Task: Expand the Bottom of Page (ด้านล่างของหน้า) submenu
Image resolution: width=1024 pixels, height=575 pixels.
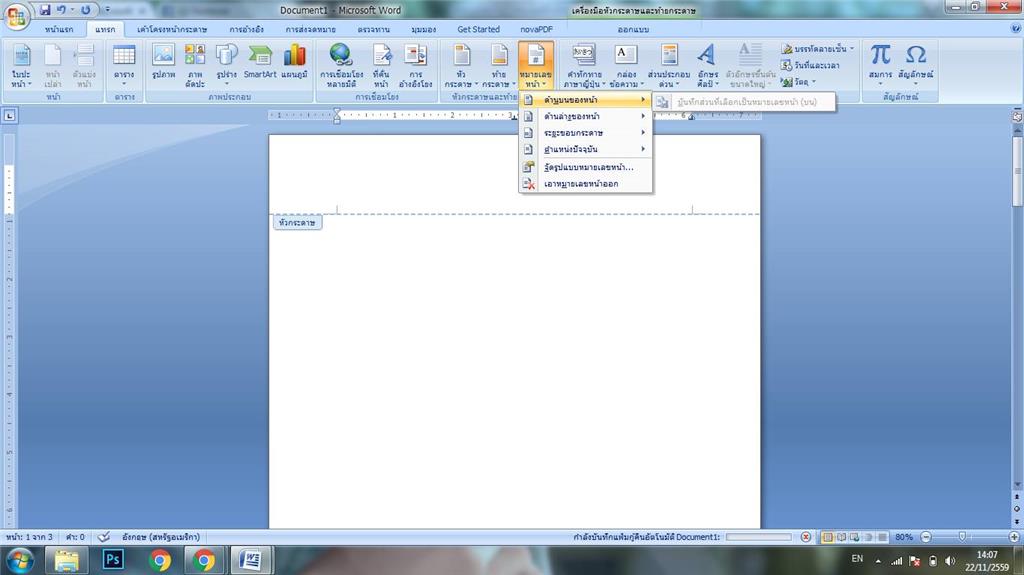Action: 586,116
